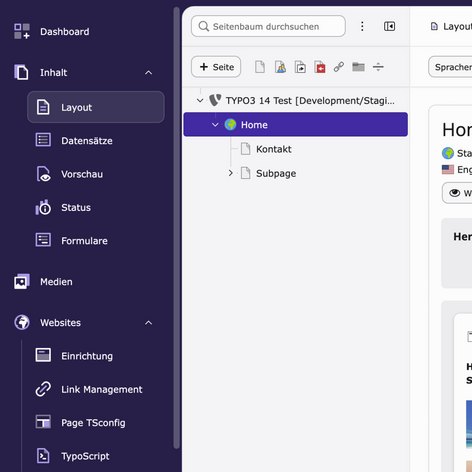Select the external link page icon

(x=339, y=67)
